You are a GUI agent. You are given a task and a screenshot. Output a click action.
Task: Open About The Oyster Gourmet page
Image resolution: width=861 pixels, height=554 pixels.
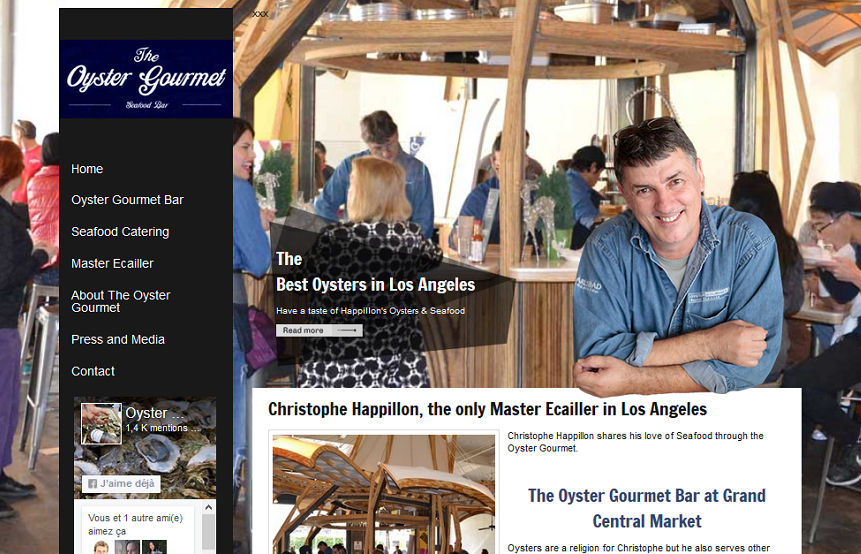coord(121,301)
